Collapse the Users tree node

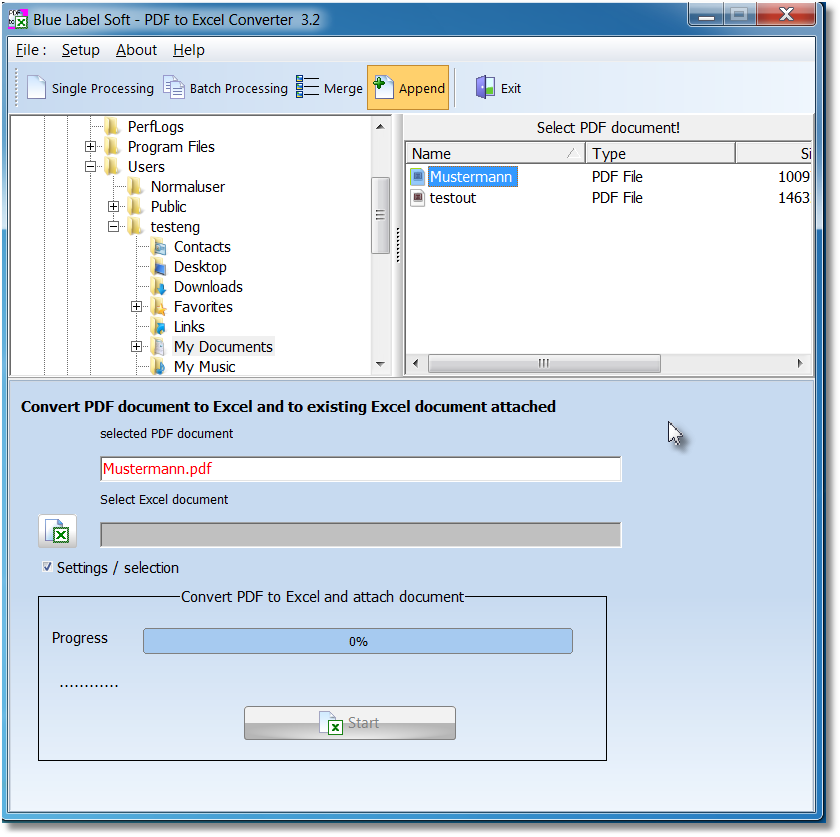pos(91,167)
